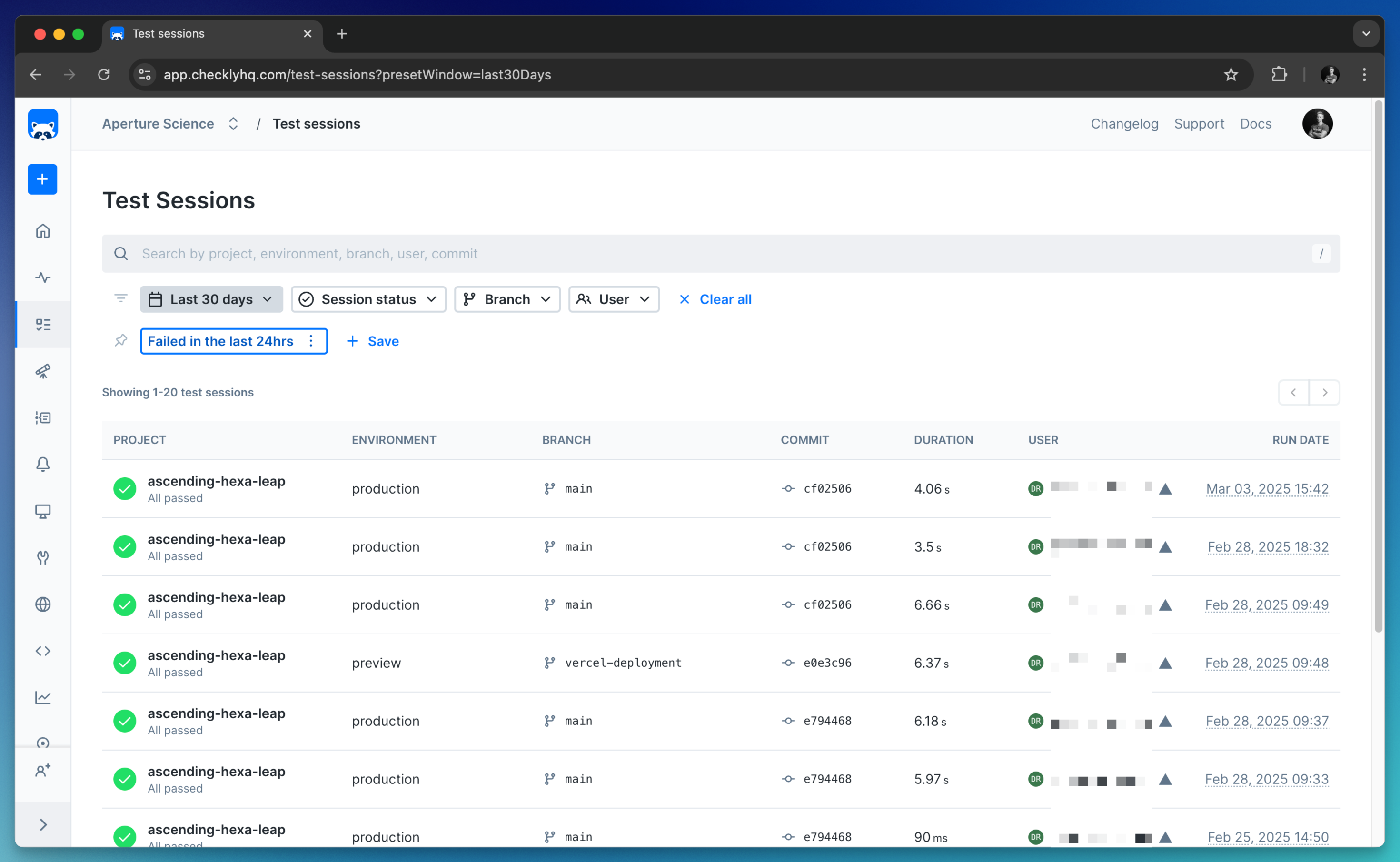Screen dimensions: 1400x862
Task: Click the globe icon in sidebar
Action: click(43, 604)
